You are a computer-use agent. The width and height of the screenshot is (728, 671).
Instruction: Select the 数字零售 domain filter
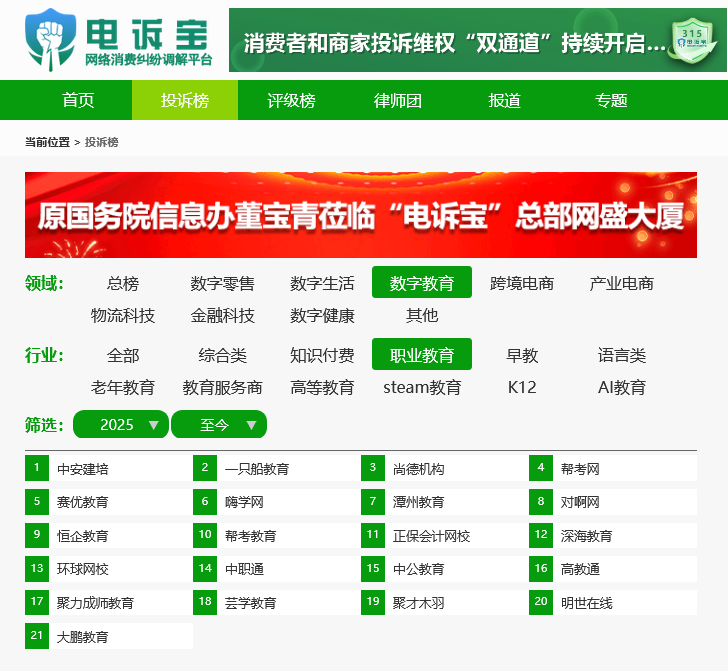(222, 283)
